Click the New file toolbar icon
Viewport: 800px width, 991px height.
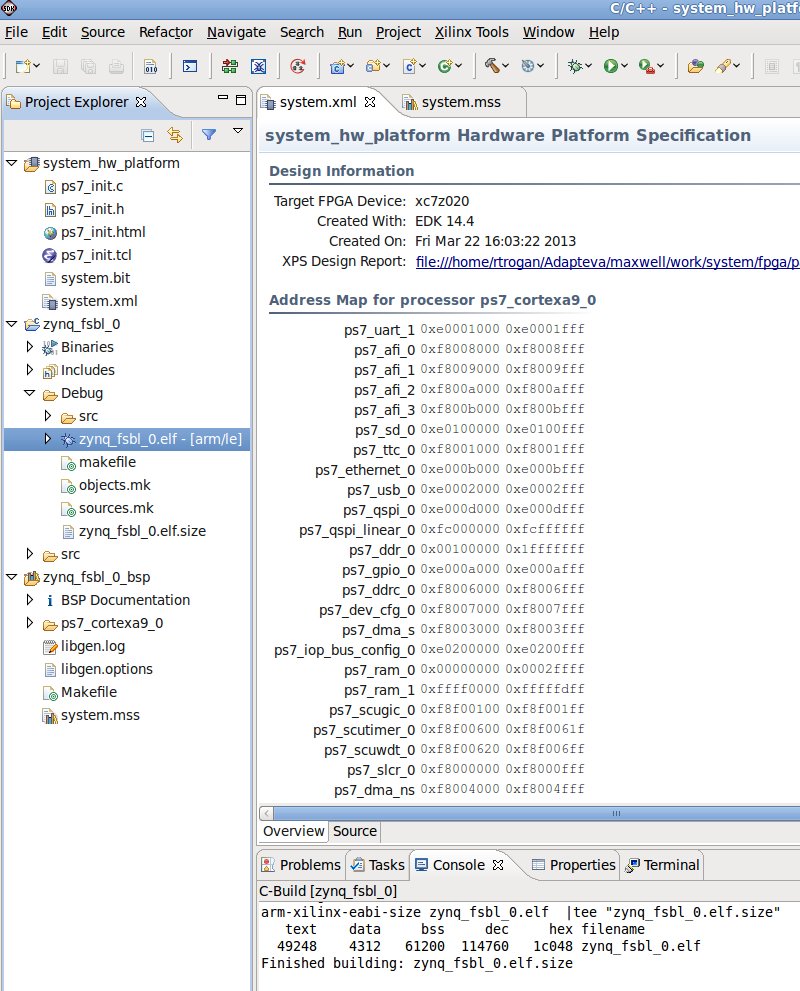click(22, 67)
